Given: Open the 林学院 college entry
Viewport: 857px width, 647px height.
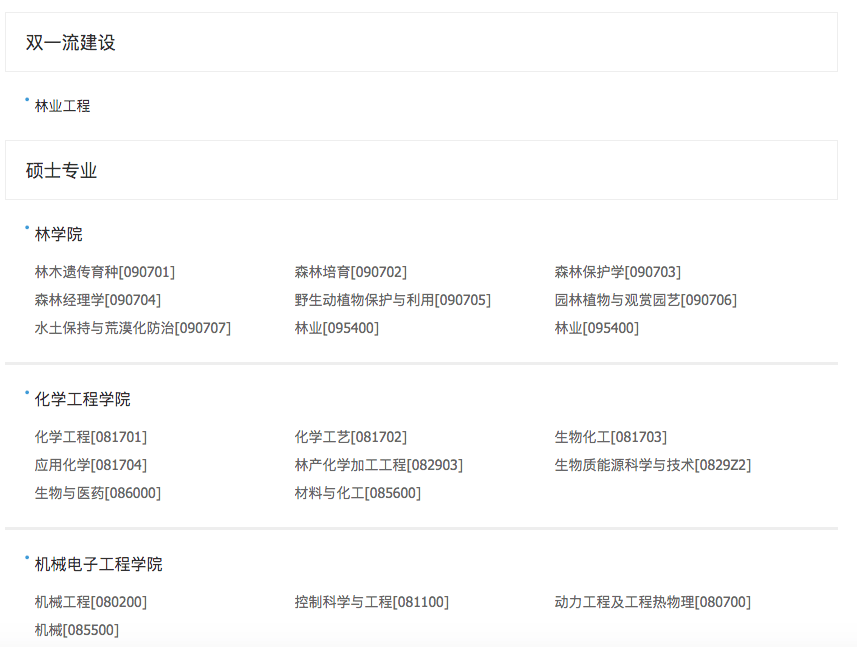Looking at the screenshot, I should pyautogui.click(x=58, y=234).
